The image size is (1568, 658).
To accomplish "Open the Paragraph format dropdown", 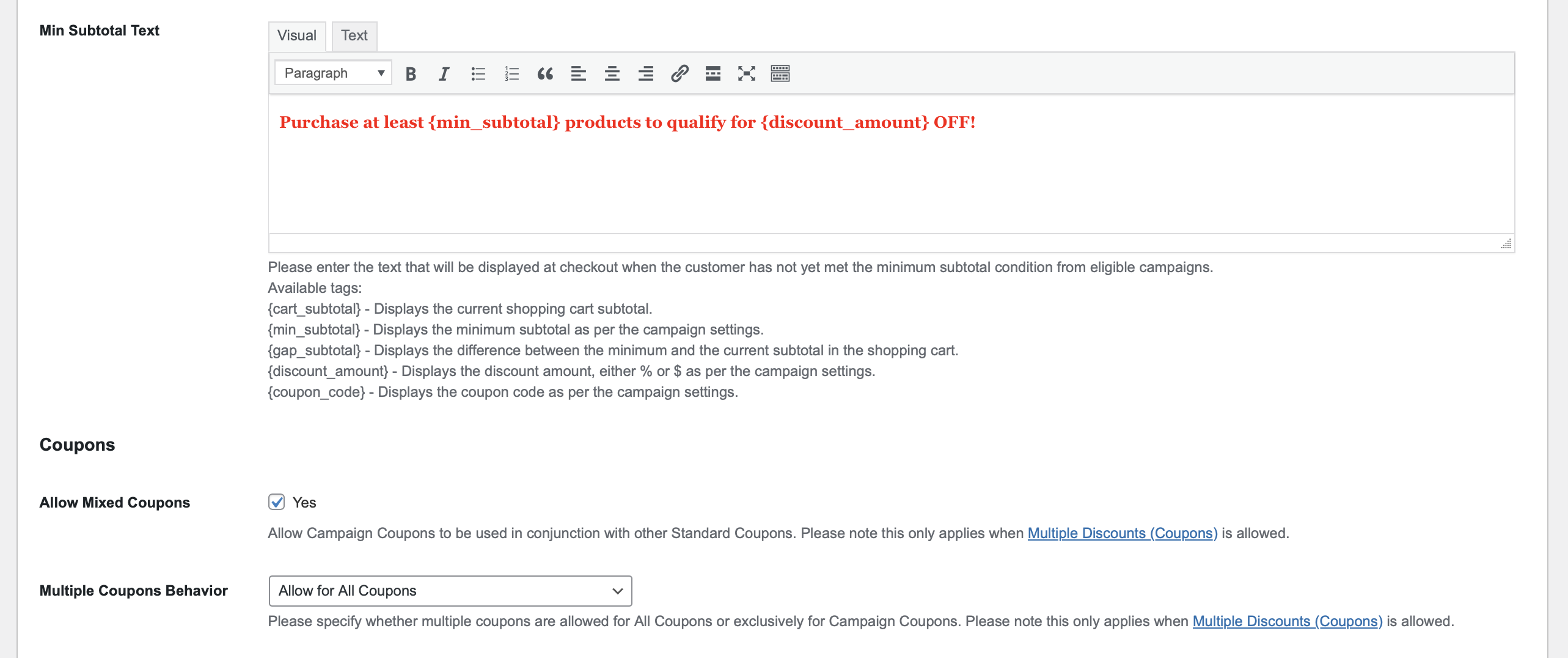I will tap(333, 73).
